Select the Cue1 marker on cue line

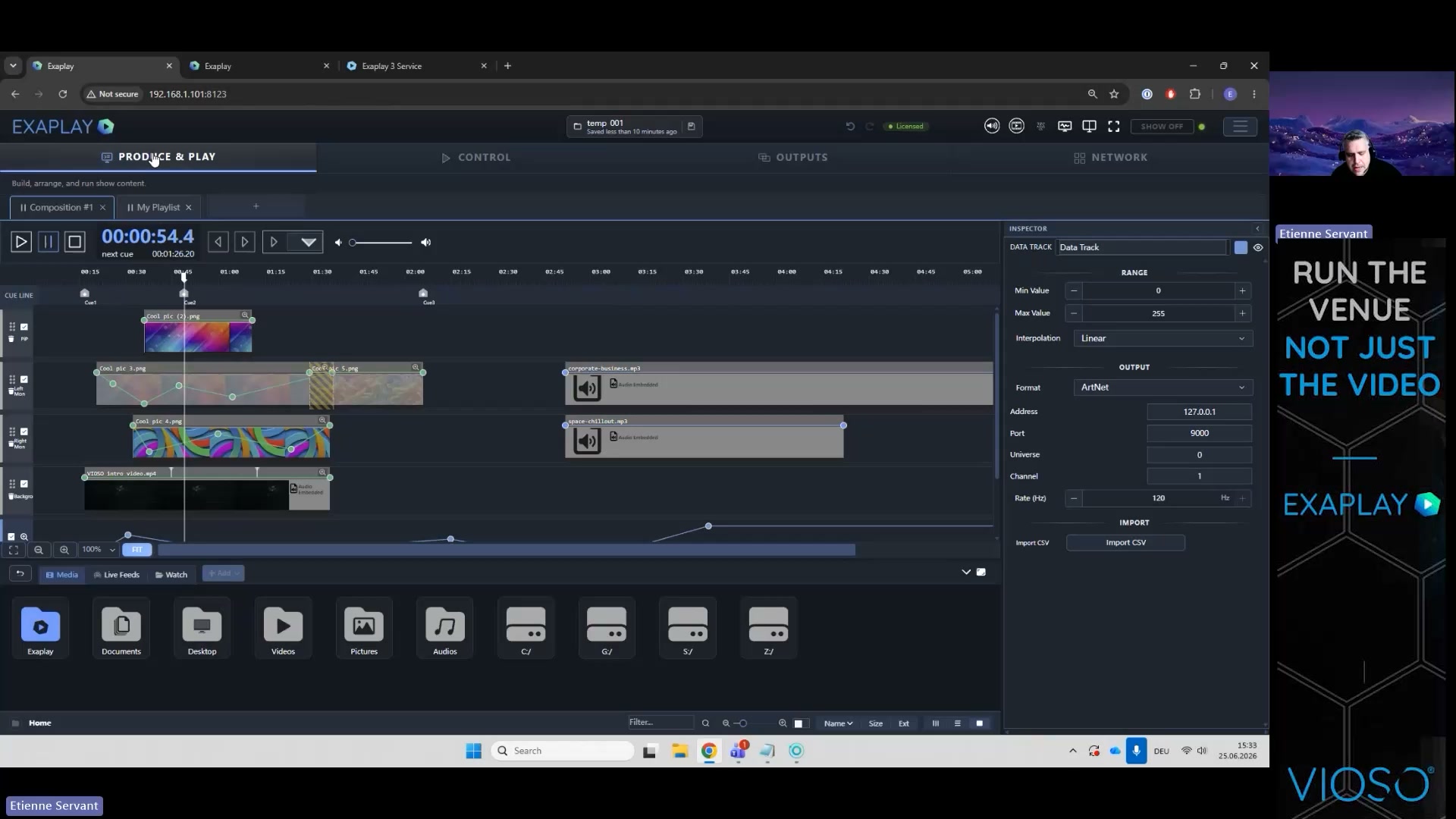(85, 293)
